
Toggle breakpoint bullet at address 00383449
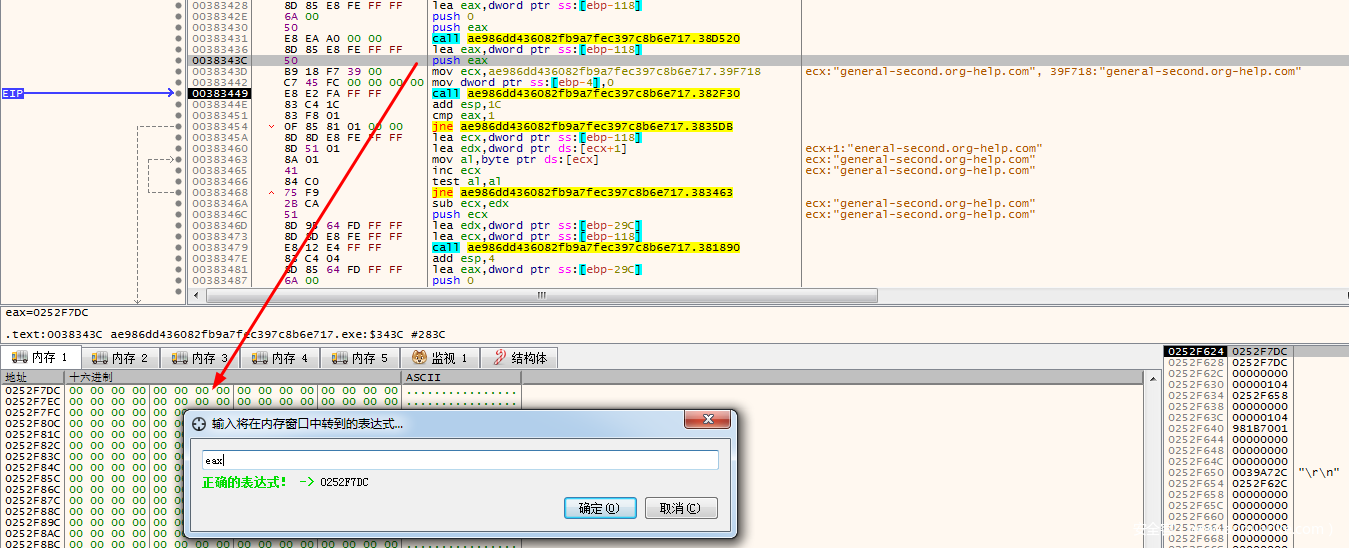179,93
